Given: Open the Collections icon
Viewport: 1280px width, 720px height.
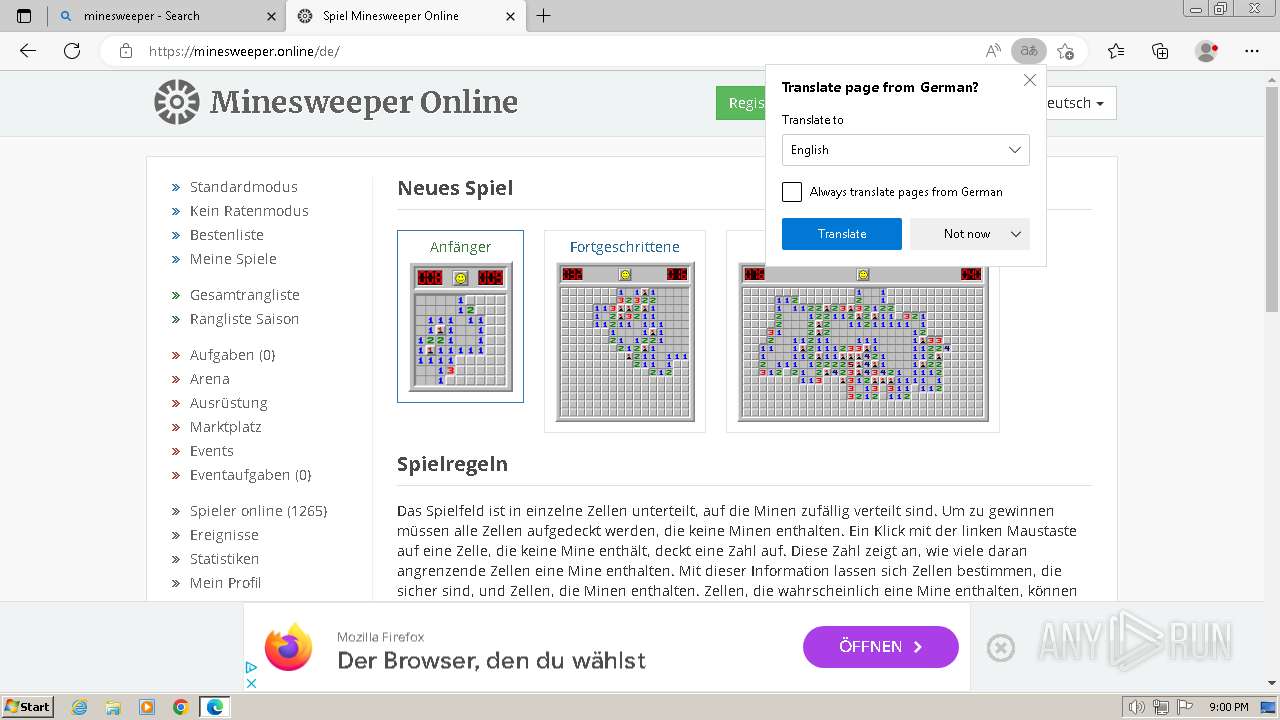Looking at the screenshot, I should click(1160, 51).
